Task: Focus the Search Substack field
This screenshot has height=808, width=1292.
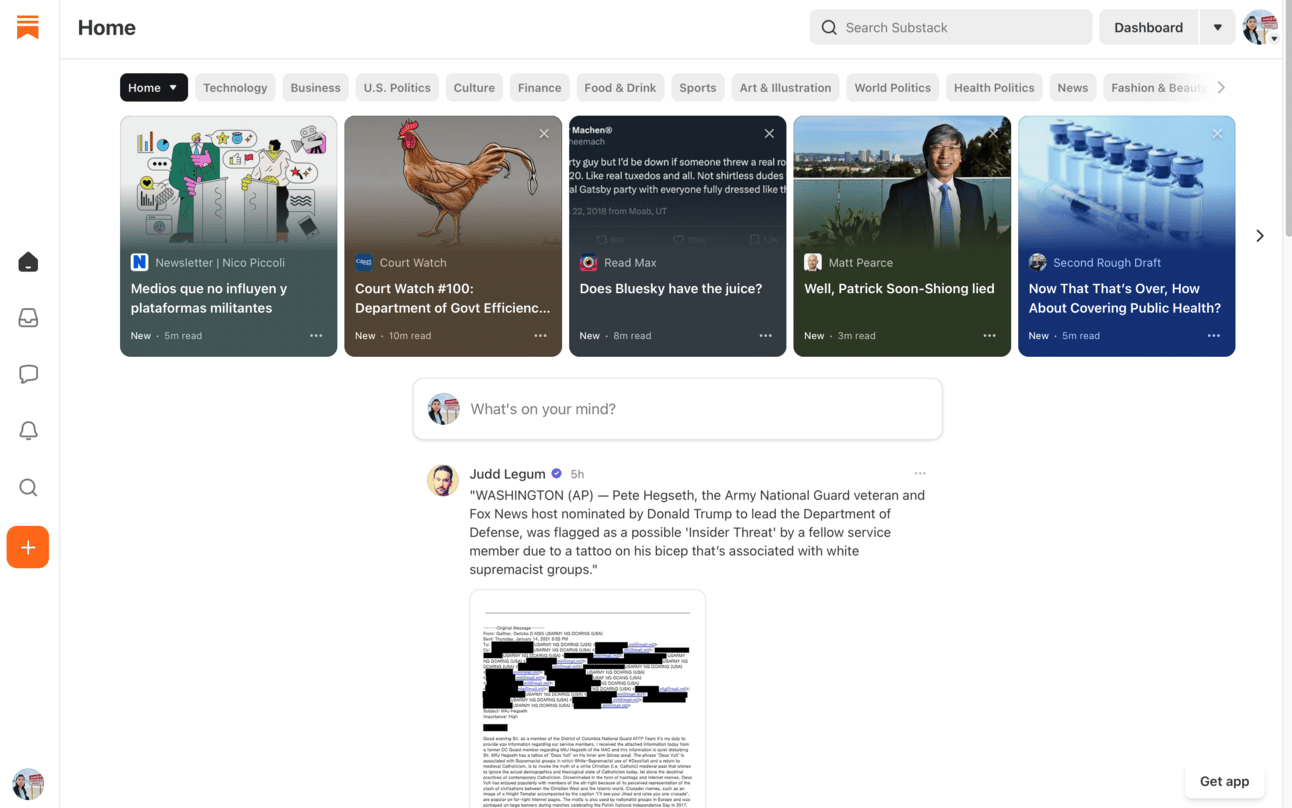Action: (x=950, y=27)
